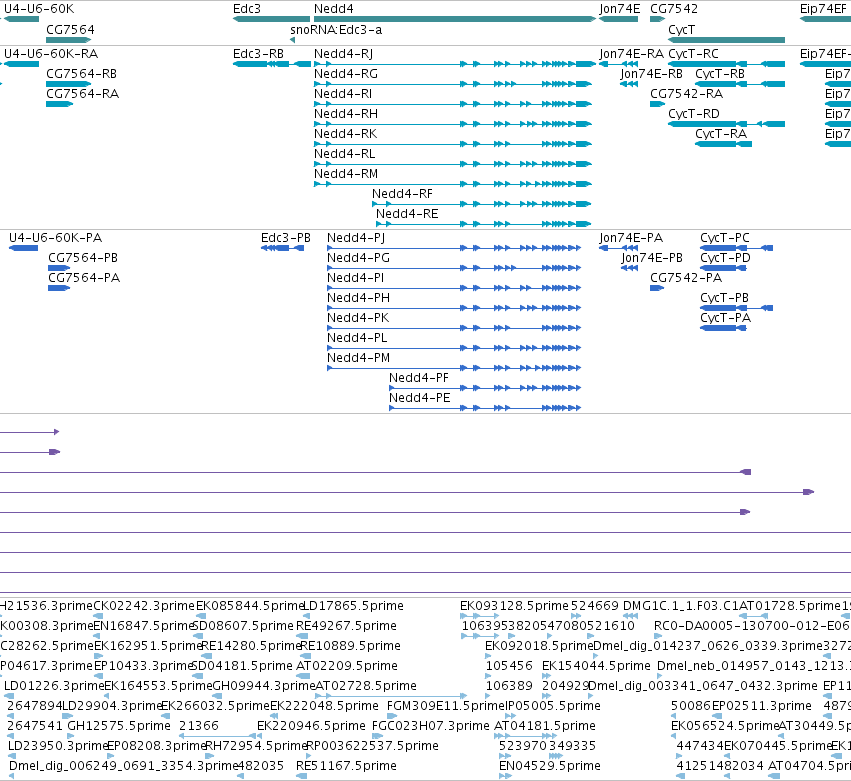Viewport: 851px width, 781px height.
Task: Select the snoRNA:Edc3-a feature label
Action: [336, 29]
